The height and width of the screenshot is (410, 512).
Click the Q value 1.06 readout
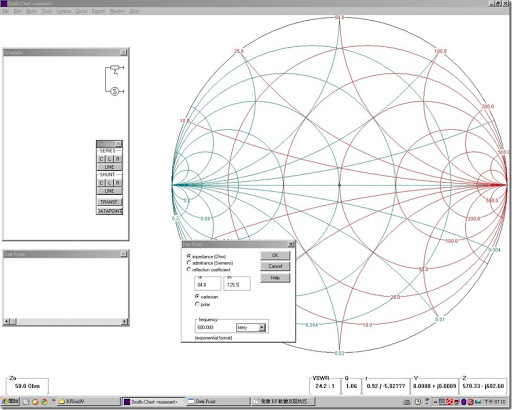[x=351, y=386]
